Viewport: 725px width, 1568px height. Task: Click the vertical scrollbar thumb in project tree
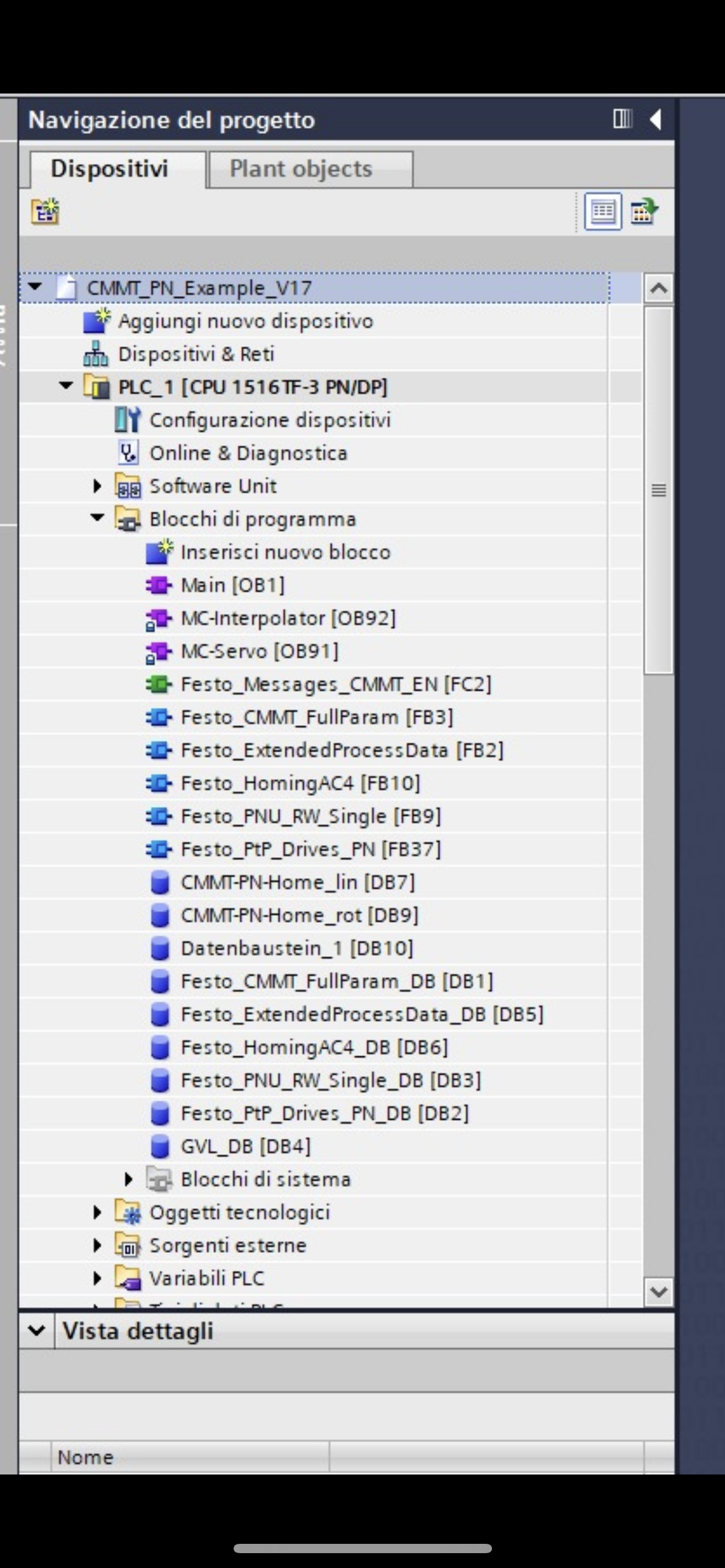click(x=658, y=490)
